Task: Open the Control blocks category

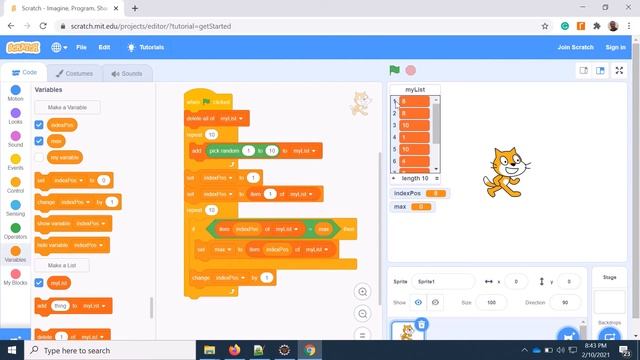Action: (x=16, y=185)
